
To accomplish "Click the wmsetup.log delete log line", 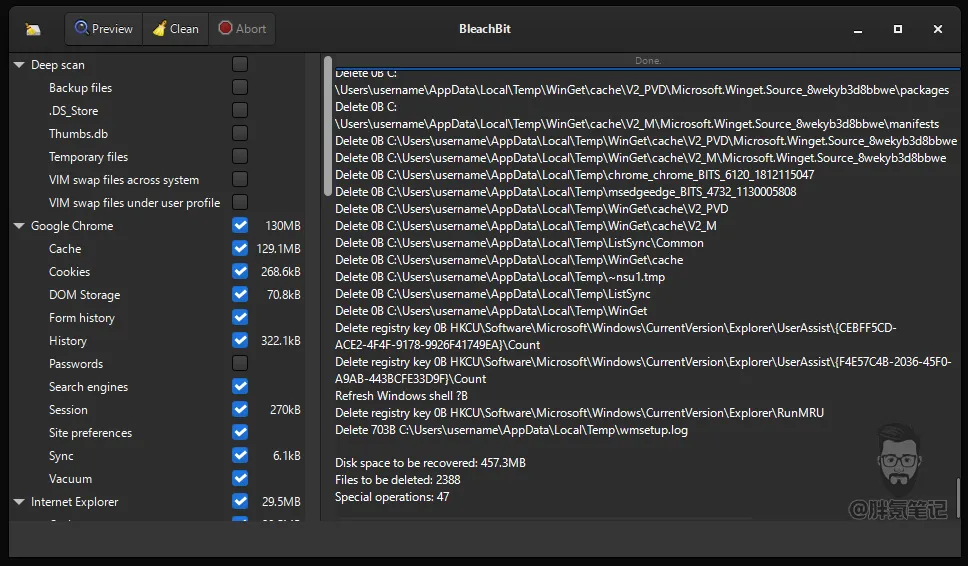I will (511, 430).
